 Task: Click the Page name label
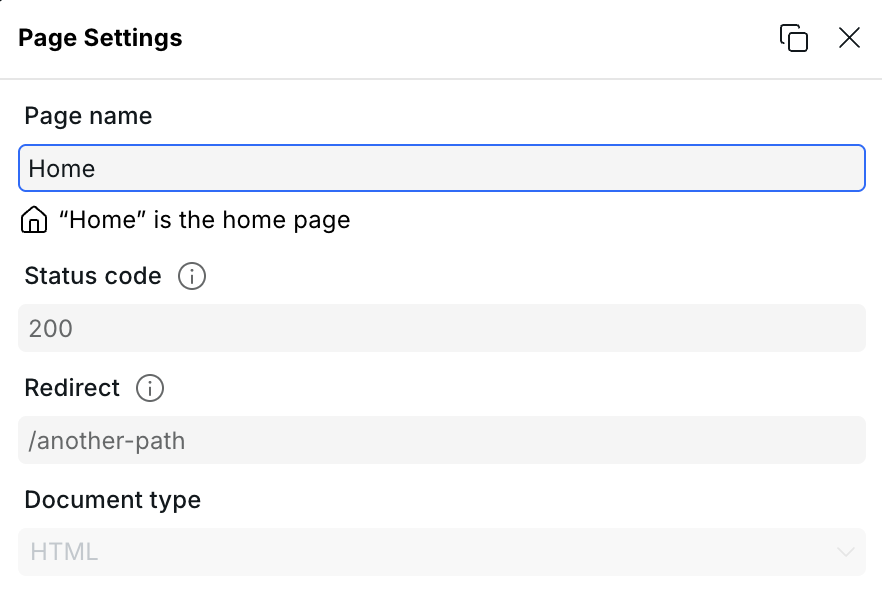(88, 116)
